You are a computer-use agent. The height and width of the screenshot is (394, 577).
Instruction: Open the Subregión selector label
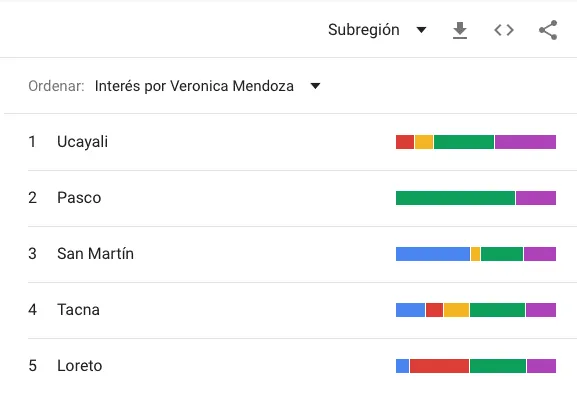364,30
